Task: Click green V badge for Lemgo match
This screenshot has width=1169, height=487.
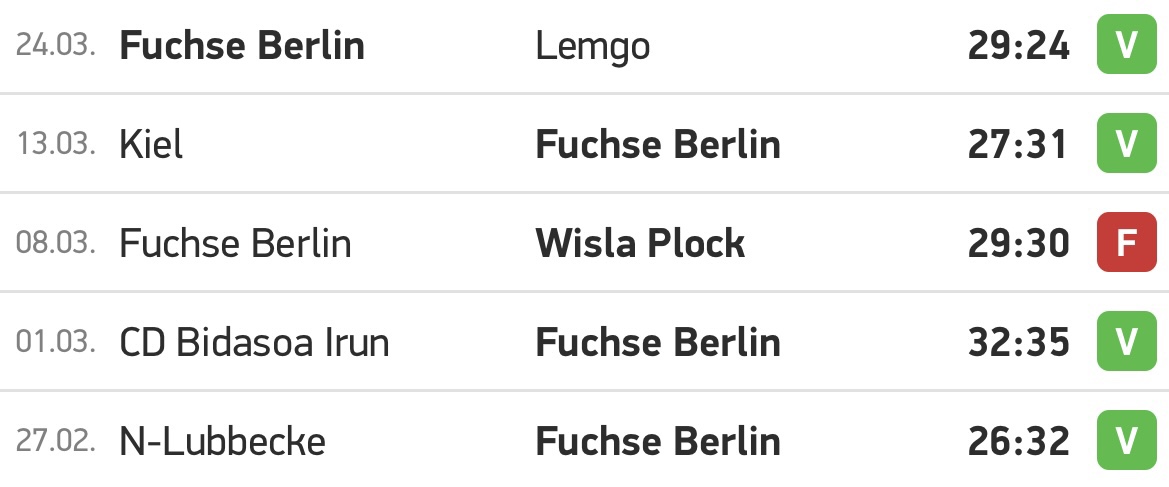Action: (1126, 45)
